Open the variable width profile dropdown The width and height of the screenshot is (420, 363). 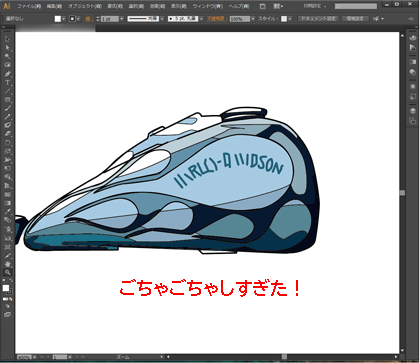(x=162, y=19)
